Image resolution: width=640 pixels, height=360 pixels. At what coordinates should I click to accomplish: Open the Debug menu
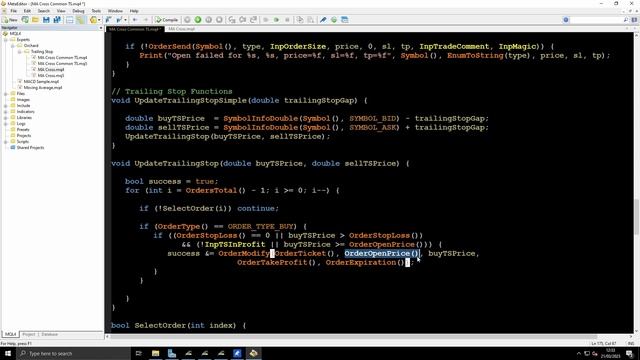tap(78, 11)
